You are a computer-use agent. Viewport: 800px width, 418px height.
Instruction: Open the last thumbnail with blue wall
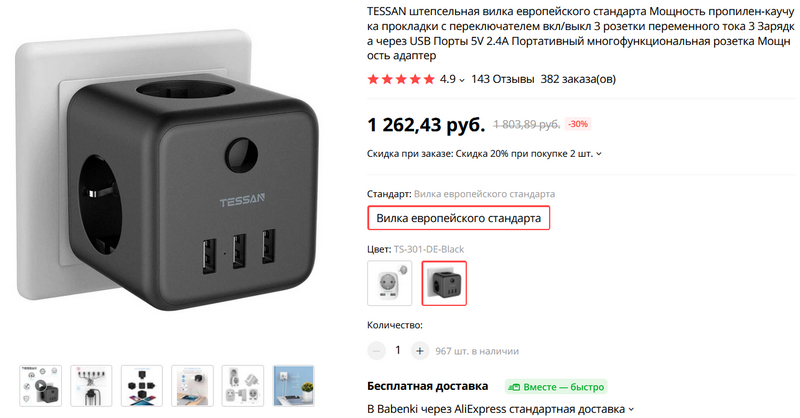click(x=293, y=386)
